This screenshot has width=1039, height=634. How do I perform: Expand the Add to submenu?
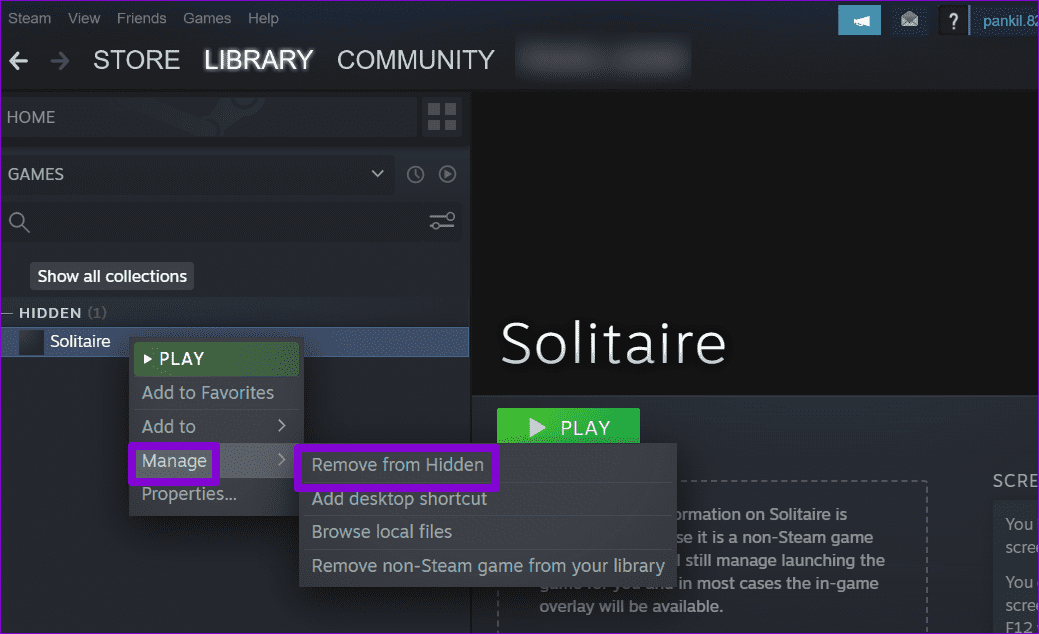click(x=216, y=426)
